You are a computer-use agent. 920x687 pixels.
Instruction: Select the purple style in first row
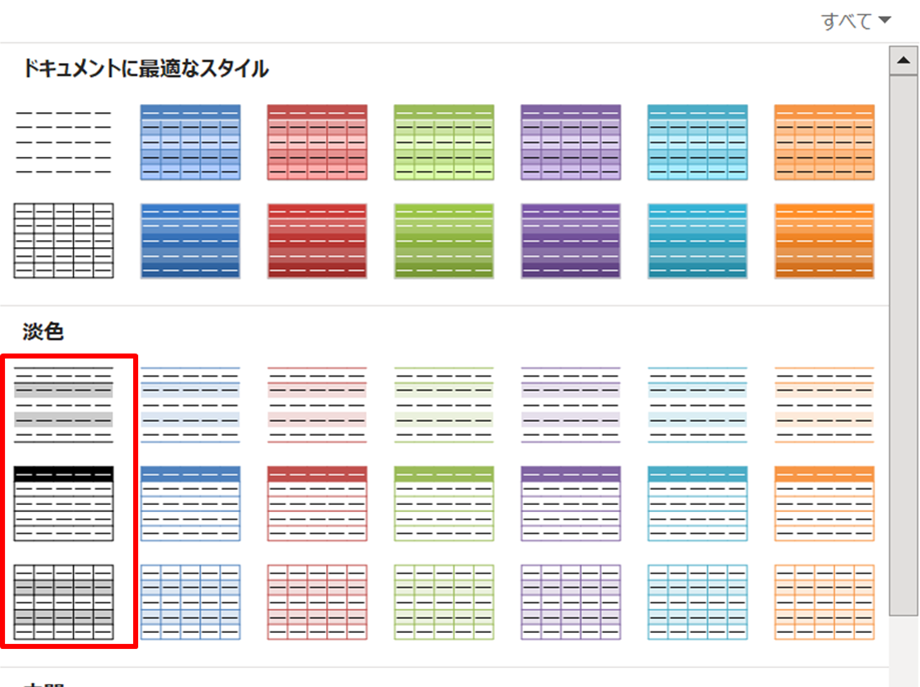click(x=570, y=140)
